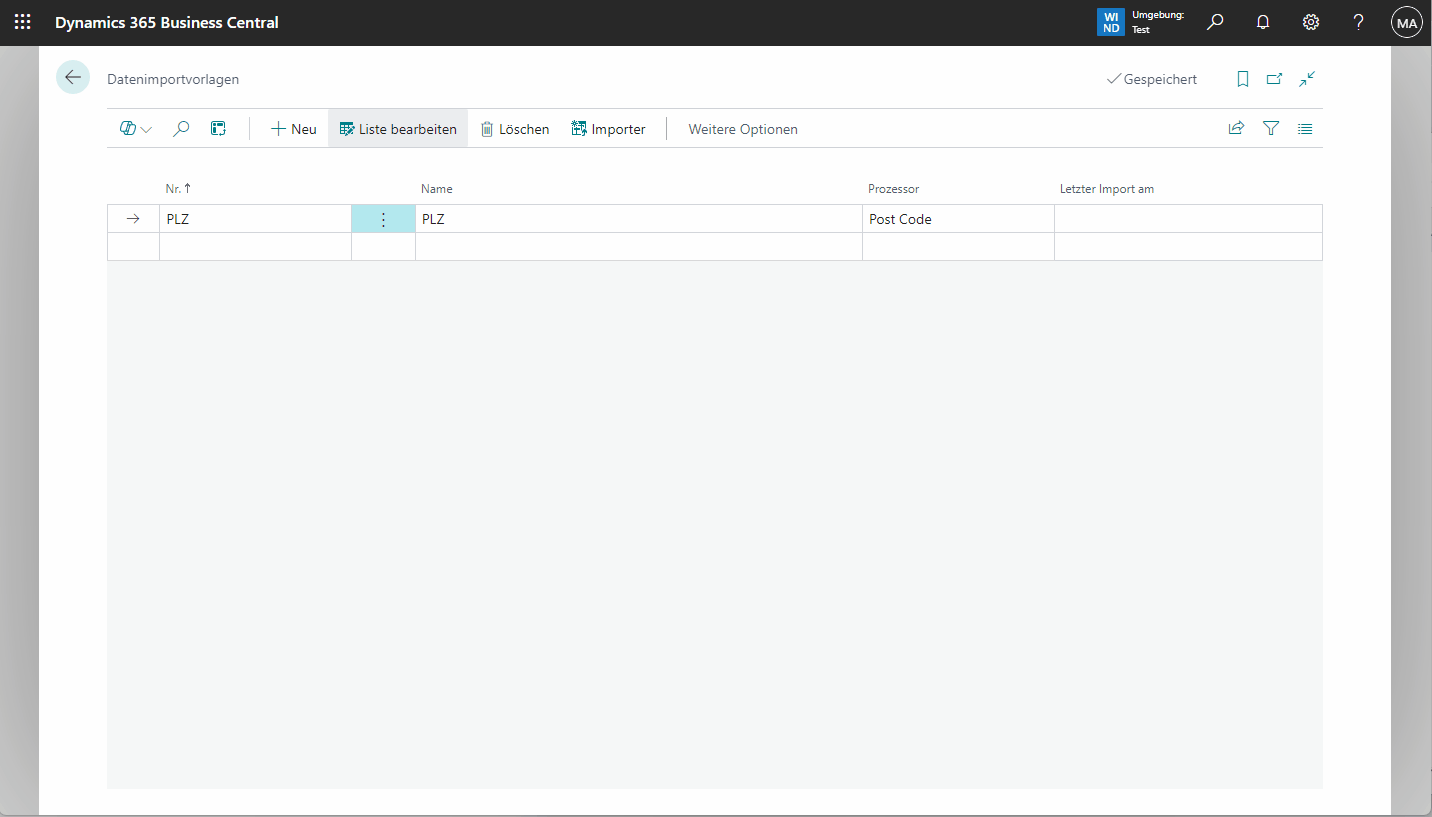Collapse the page with the shrink arrows icon
Viewport: 1432px width, 817px height.
point(1307,79)
